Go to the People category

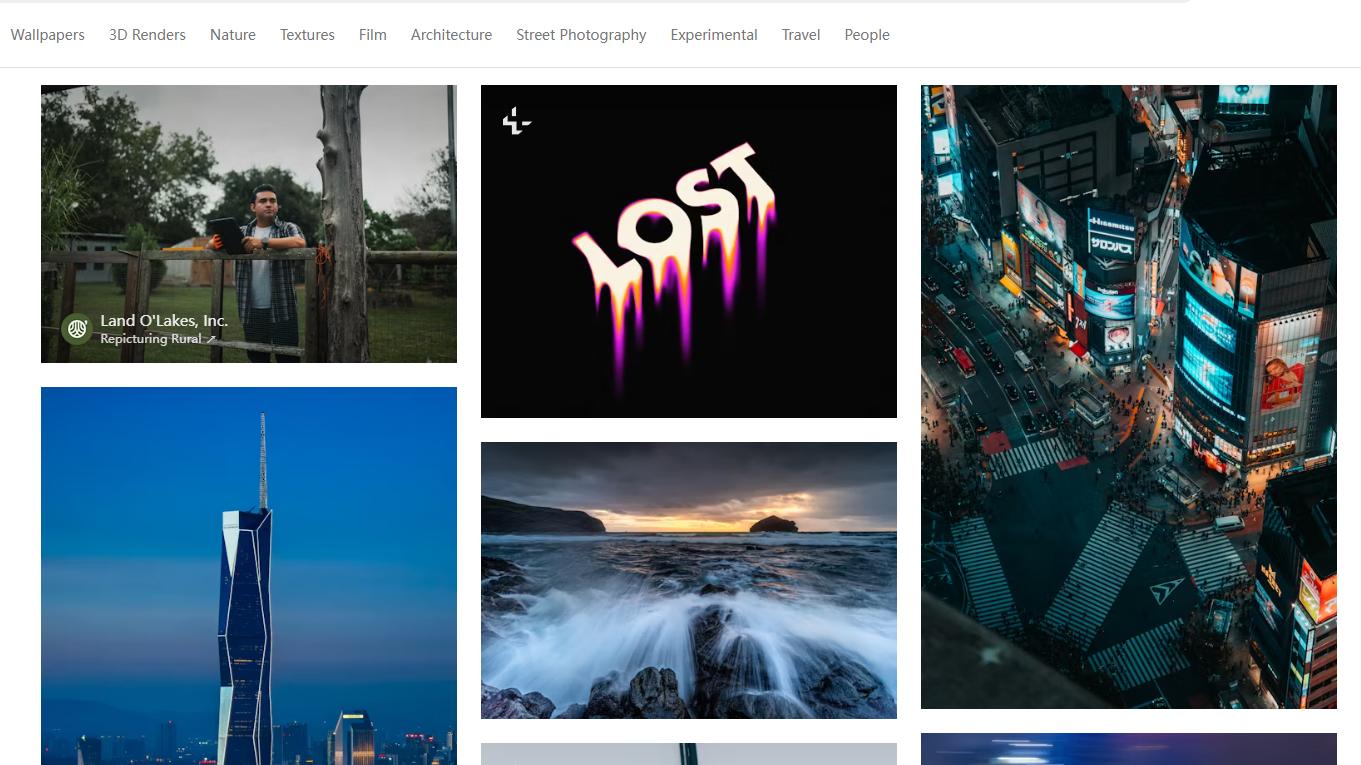[867, 35]
